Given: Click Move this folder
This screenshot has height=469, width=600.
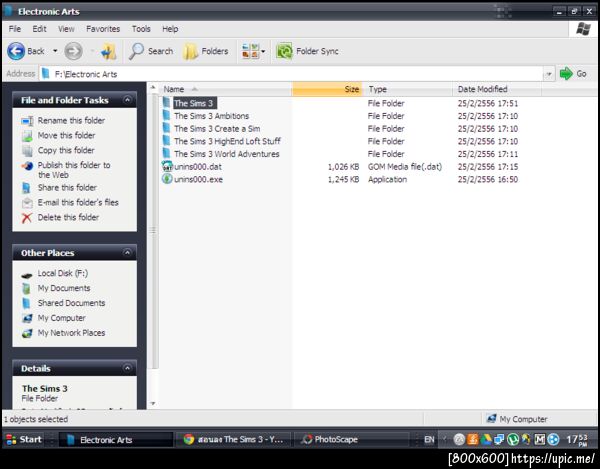Looking at the screenshot, I should [x=67, y=135].
